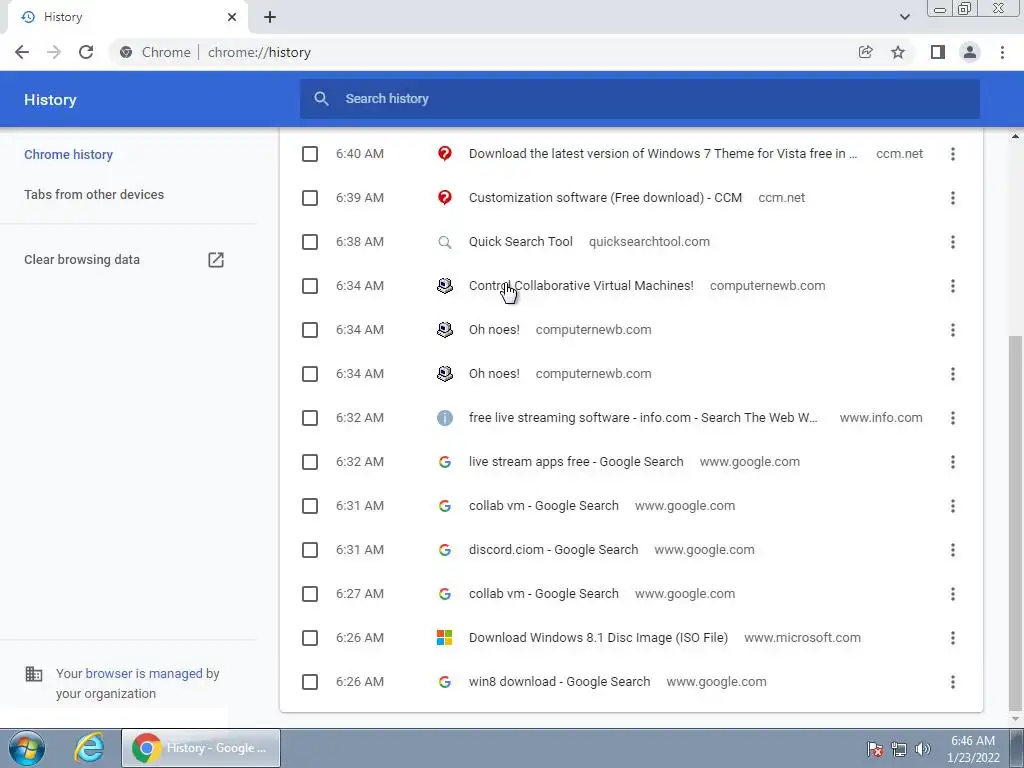Screen dimensions: 1024x768
Task: Open Clear browsing data external link icon
Action: [x=216, y=260]
